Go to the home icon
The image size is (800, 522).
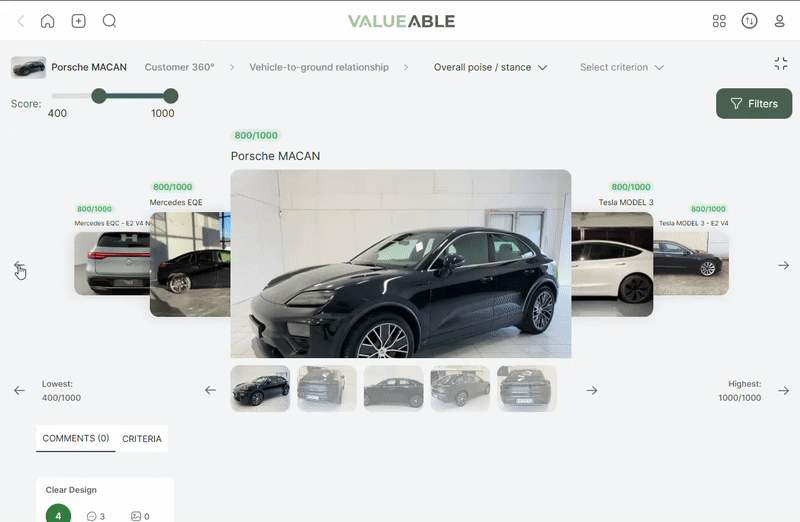47,21
